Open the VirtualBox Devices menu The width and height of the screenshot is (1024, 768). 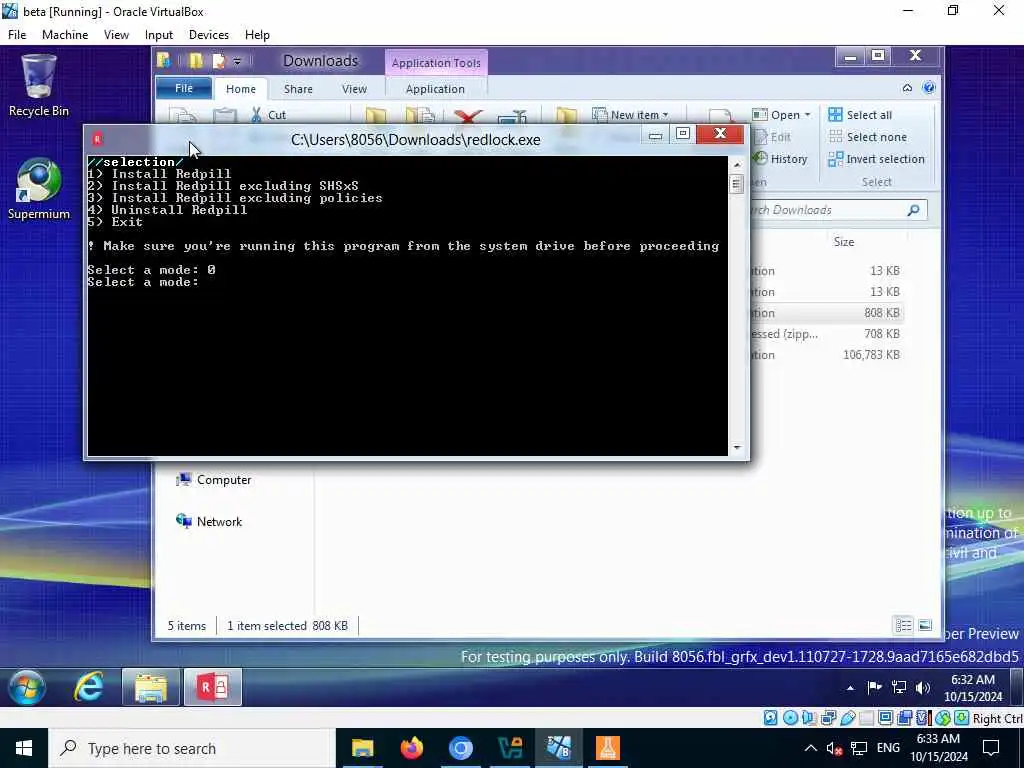(208, 35)
